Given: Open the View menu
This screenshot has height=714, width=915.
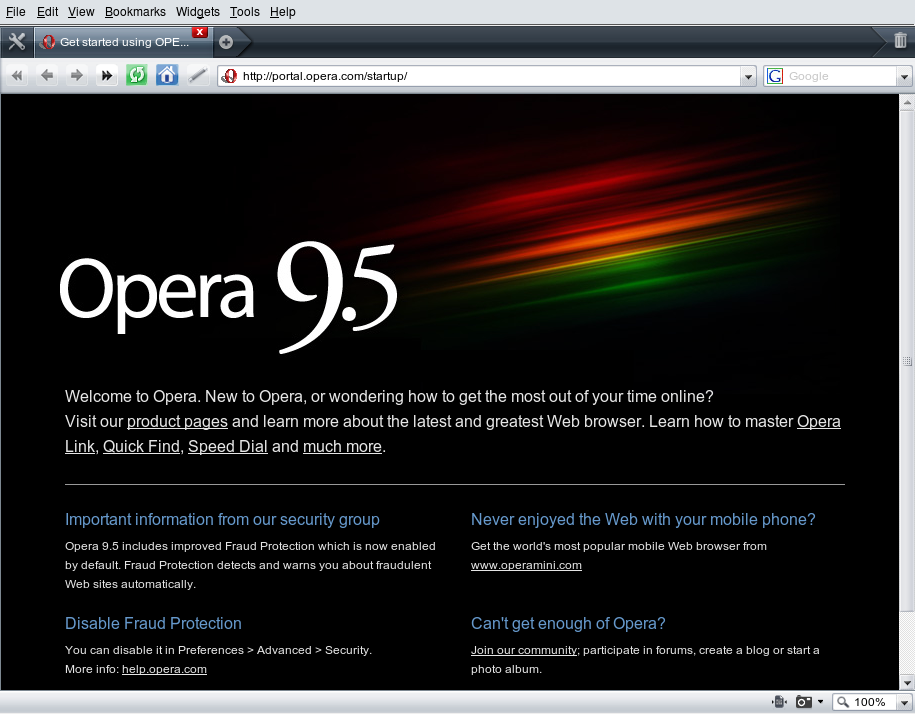Looking at the screenshot, I should click(81, 12).
